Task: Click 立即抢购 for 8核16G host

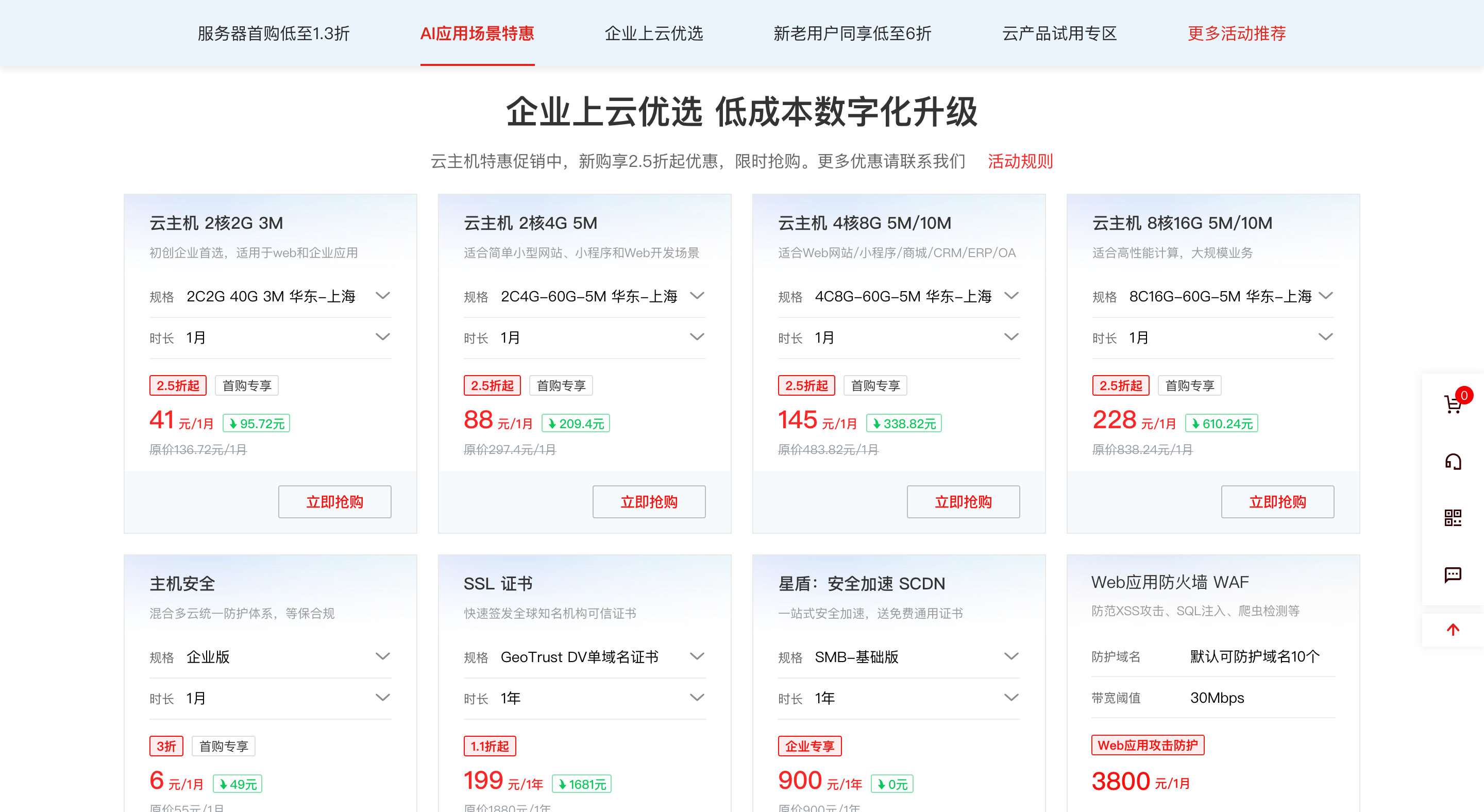Action: pos(1277,502)
